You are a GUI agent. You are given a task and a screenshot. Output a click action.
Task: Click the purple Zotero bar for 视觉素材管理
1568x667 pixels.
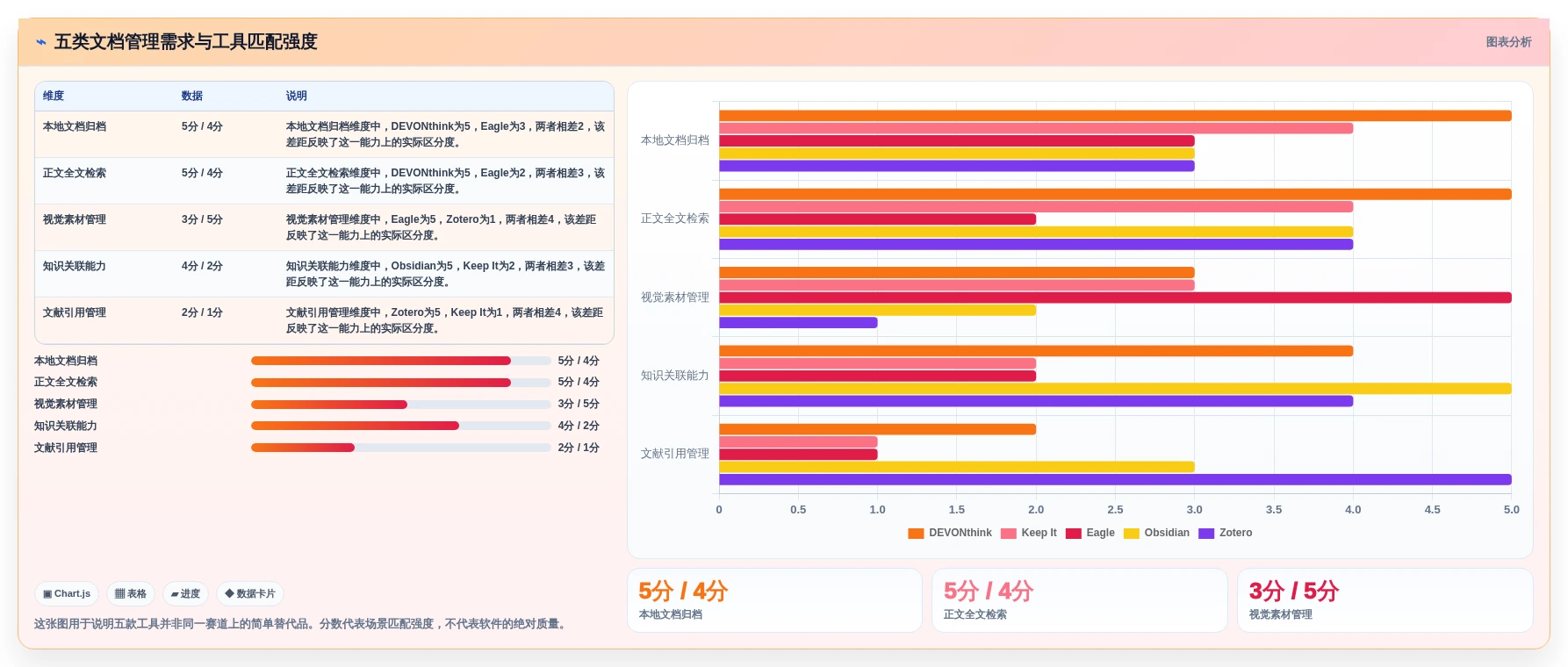[x=798, y=323]
